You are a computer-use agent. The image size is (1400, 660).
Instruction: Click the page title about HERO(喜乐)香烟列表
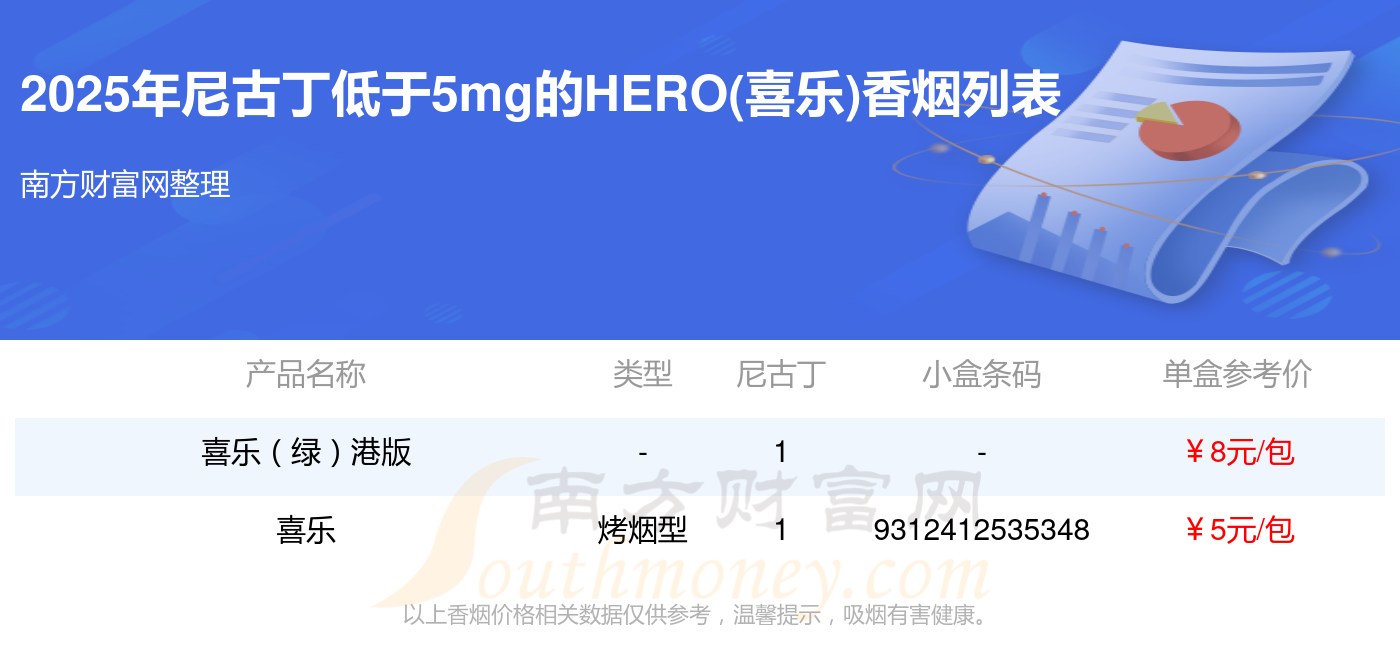(540, 97)
